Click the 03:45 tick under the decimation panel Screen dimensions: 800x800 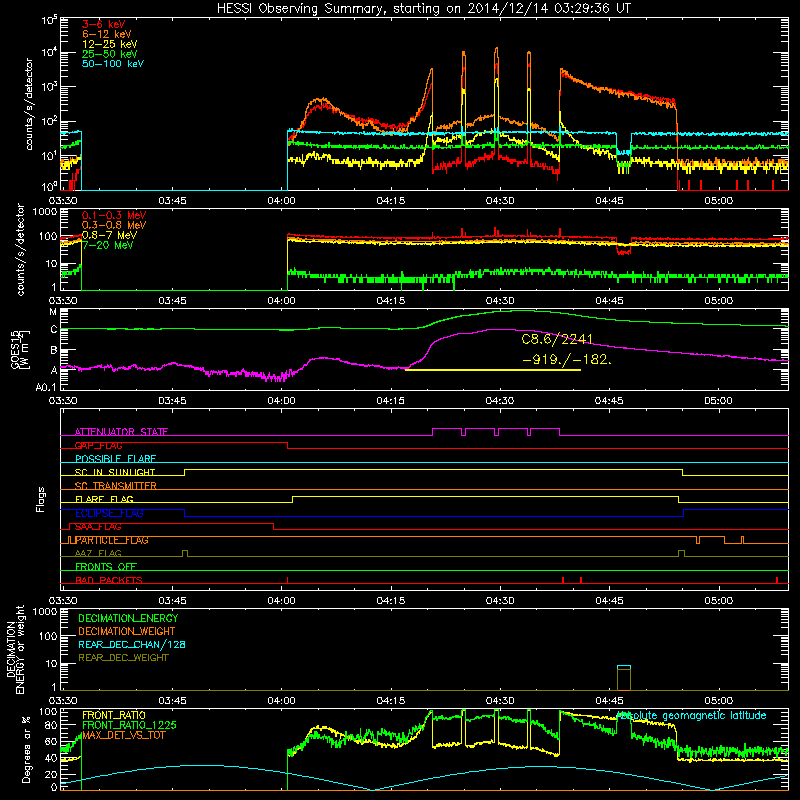pos(172,701)
